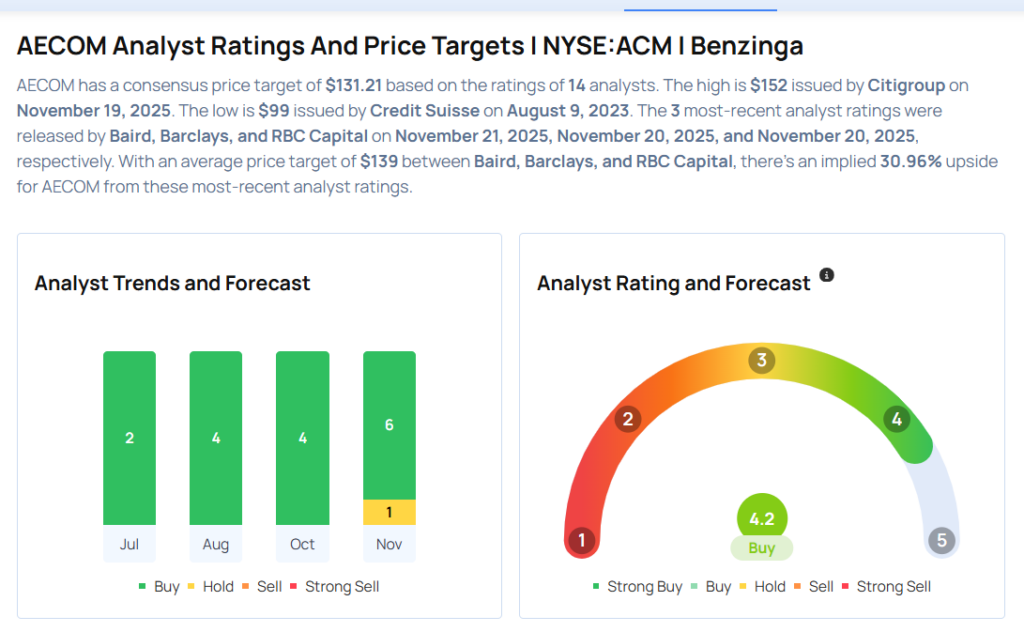Screen dimensions: 1024x632
Task: Click the number 4 marker on the rating gauge
Action: click(x=896, y=420)
